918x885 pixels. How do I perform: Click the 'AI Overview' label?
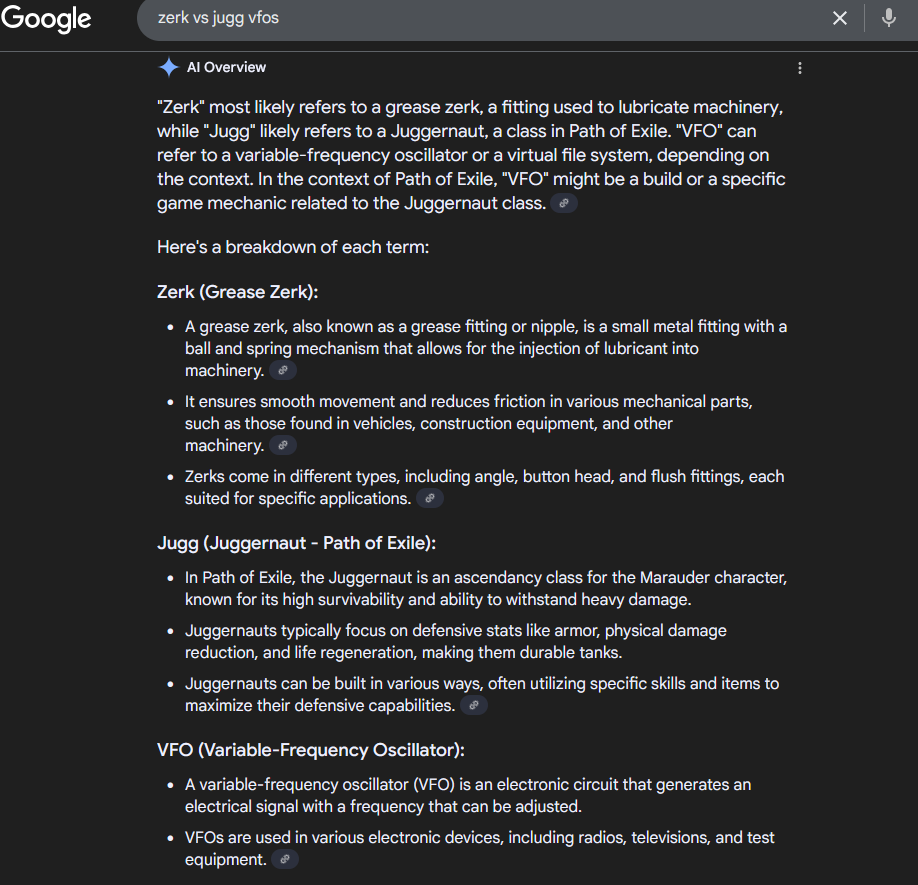[x=226, y=67]
